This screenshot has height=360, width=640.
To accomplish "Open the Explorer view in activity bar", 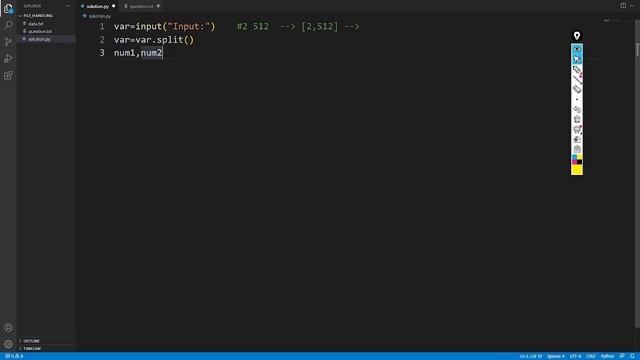I will [8, 9].
